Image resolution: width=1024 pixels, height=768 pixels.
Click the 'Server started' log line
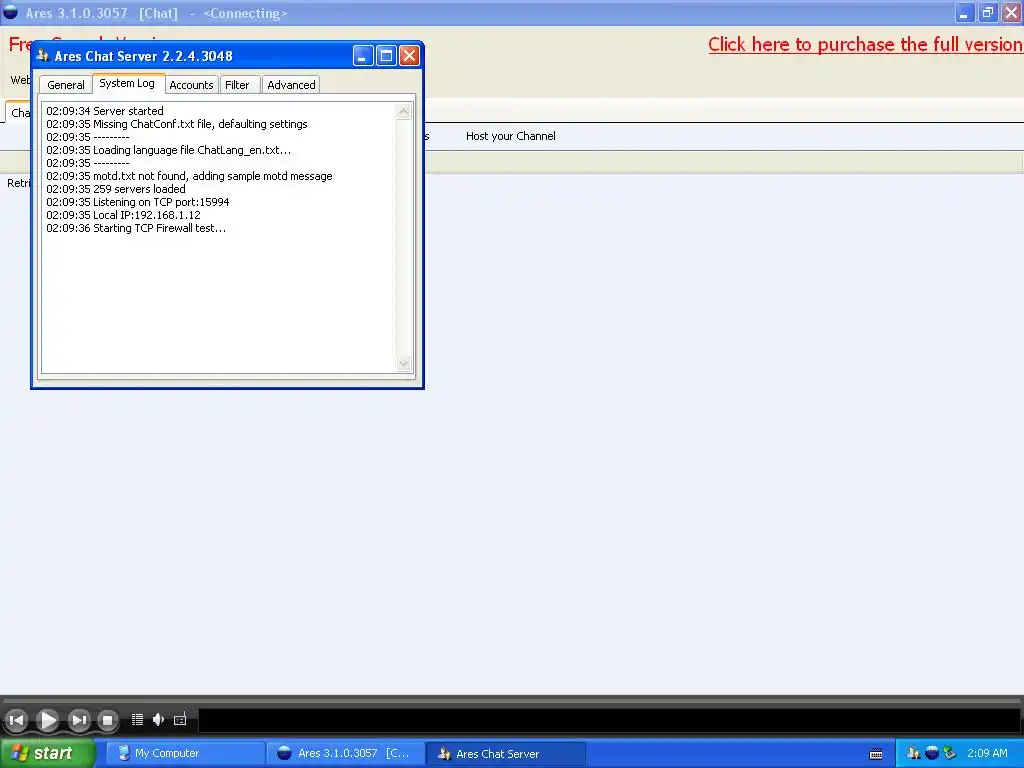click(105, 111)
